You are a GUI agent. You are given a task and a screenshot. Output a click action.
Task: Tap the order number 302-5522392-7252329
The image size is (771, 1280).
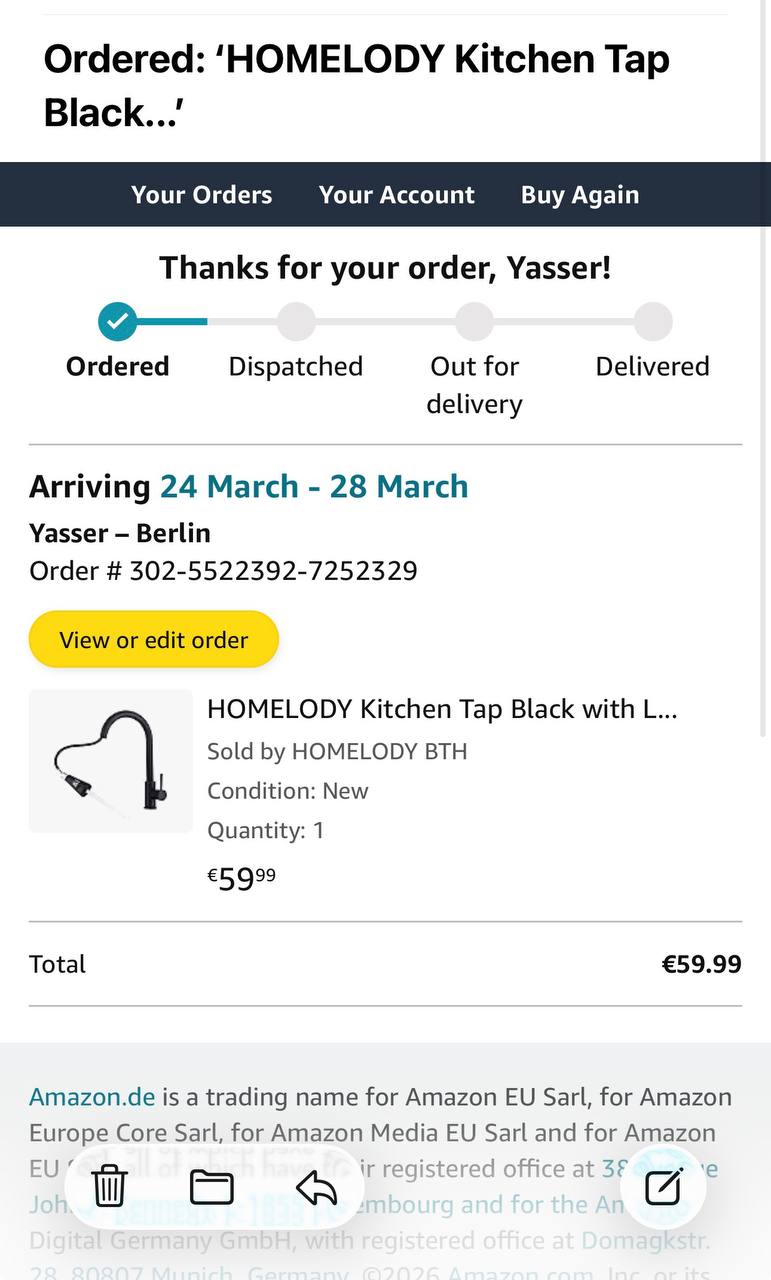[273, 571]
